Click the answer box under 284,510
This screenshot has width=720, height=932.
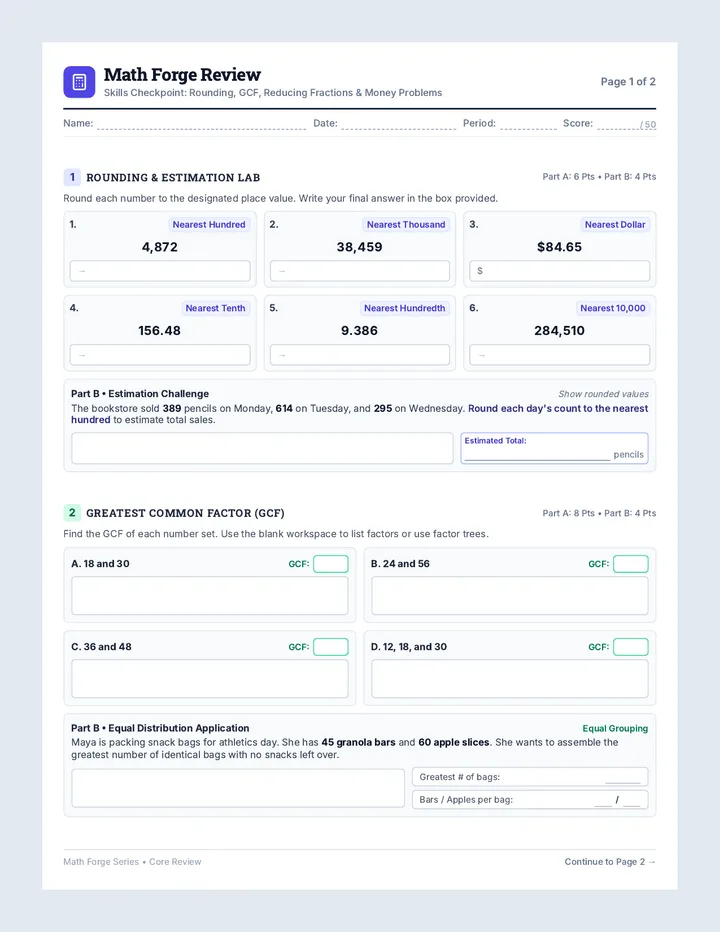(559, 355)
